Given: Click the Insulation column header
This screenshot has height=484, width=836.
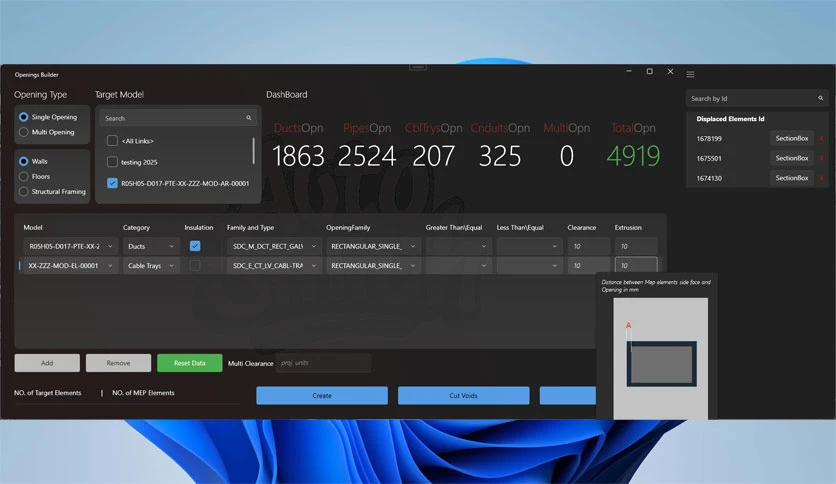Looking at the screenshot, I should tap(198, 228).
